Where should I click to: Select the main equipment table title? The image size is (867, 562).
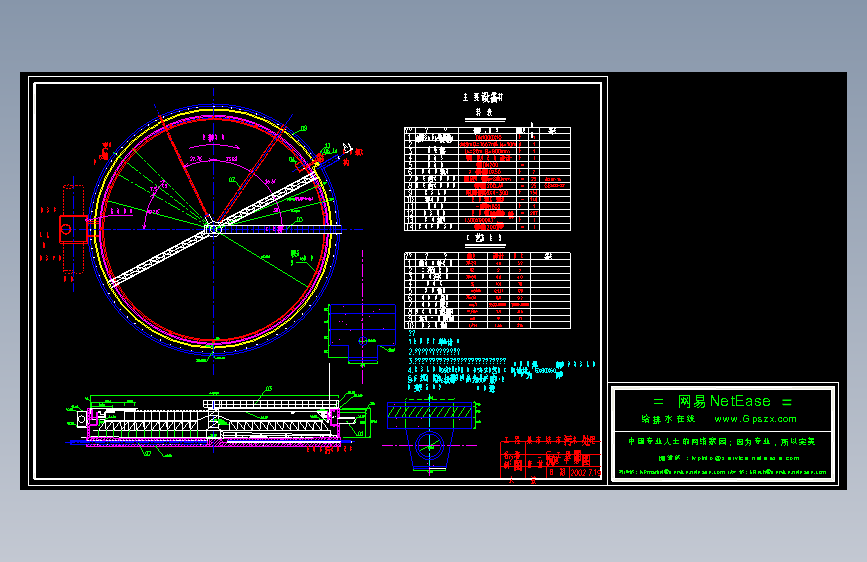coord(483,97)
